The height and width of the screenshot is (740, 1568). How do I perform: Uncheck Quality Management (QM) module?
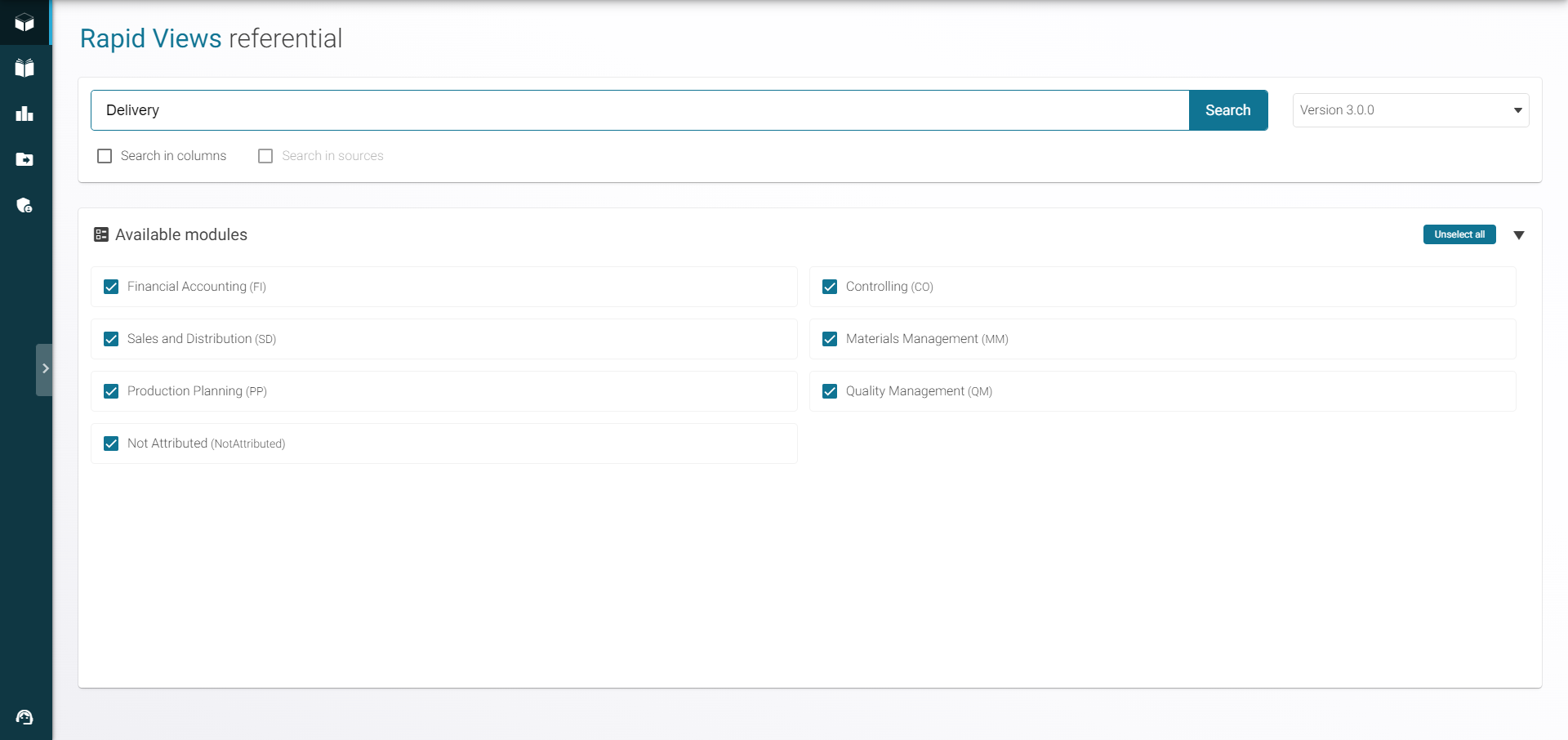(830, 391)
